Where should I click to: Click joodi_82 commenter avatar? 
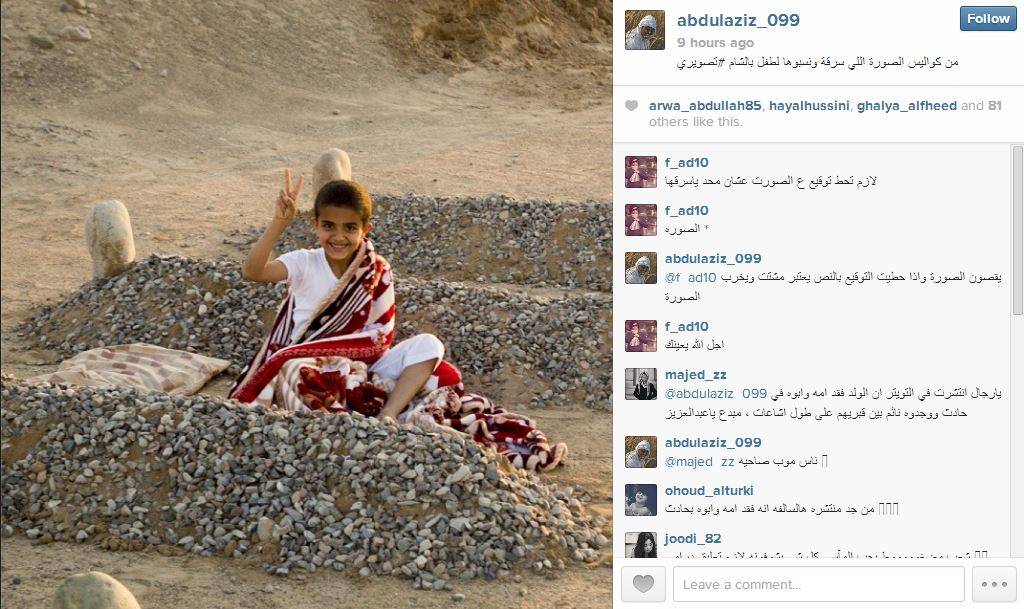click(x=641, y=545)
